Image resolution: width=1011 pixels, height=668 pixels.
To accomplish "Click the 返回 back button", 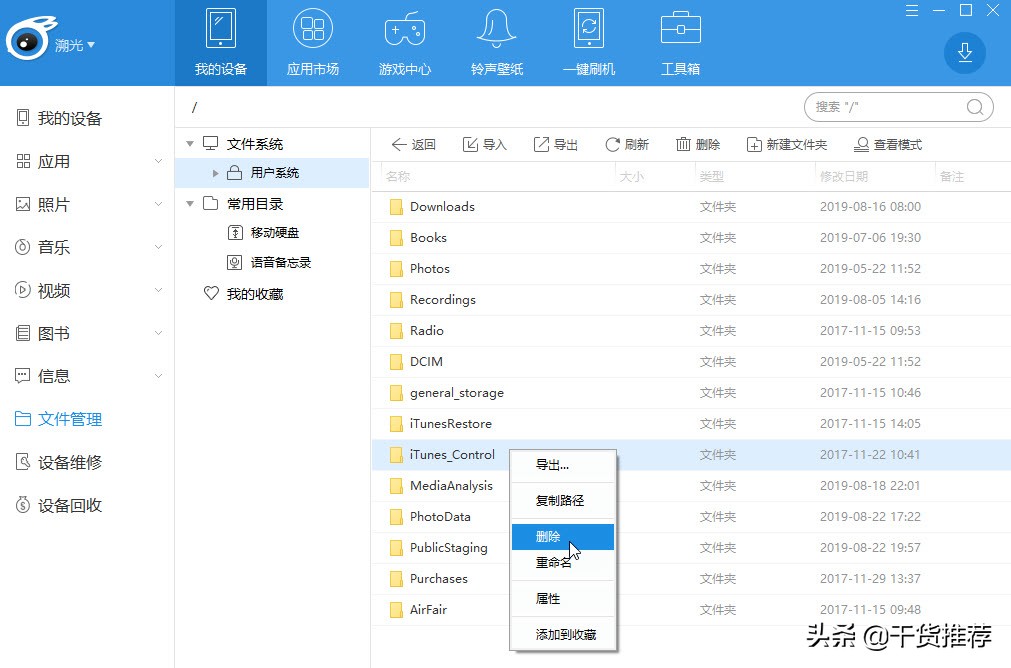I will [413, 144].
